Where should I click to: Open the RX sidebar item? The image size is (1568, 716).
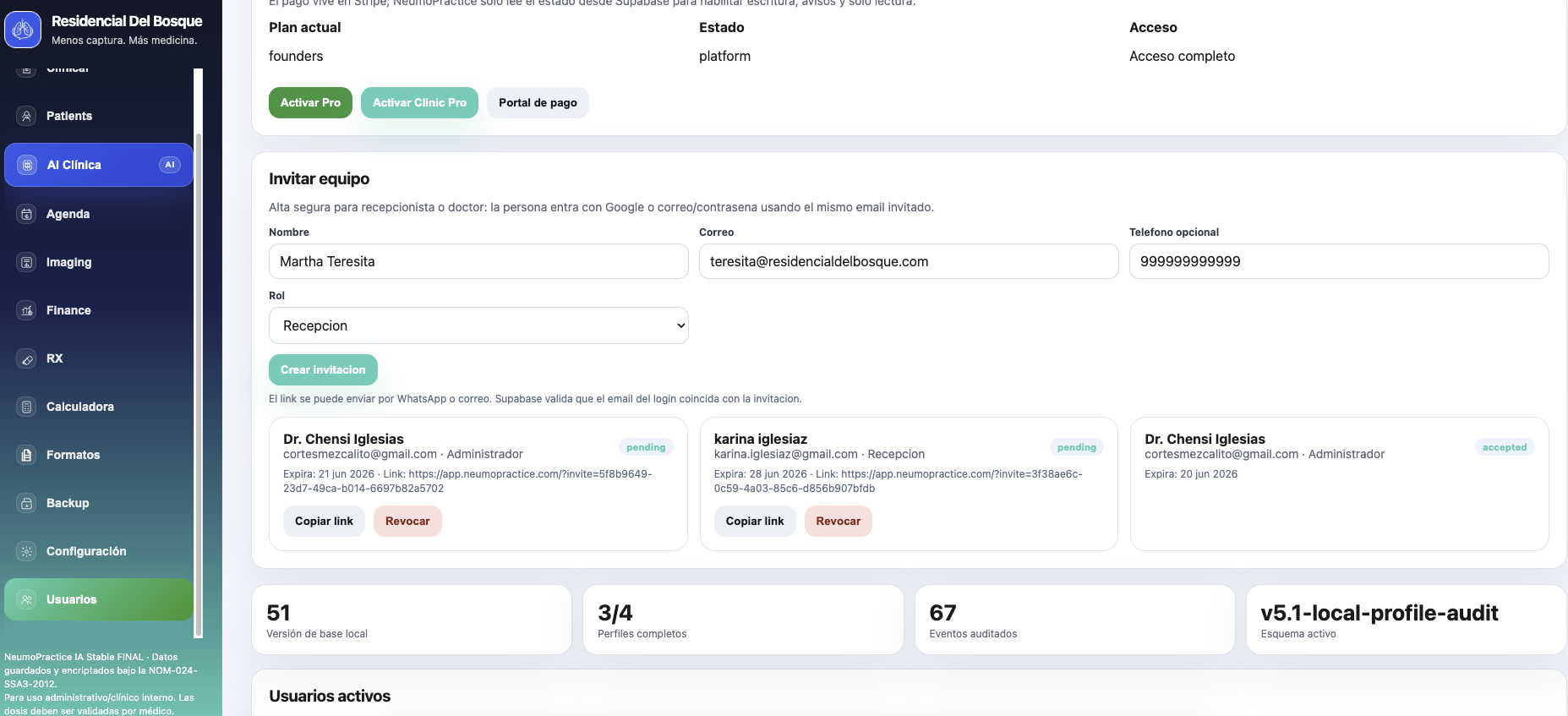pos(99,358)
